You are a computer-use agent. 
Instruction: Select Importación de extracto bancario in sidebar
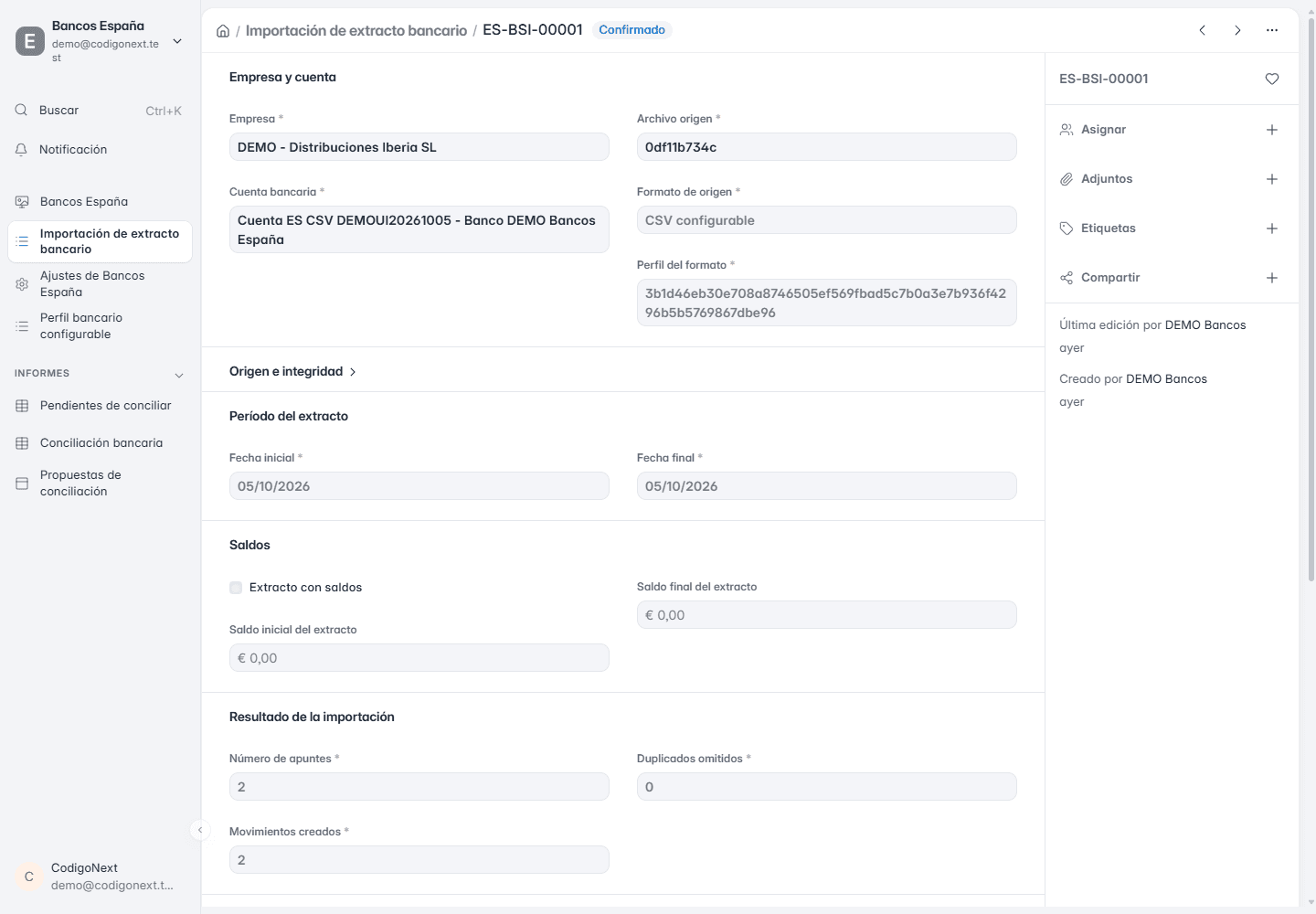pyautogui.click(x=101, y=241)
